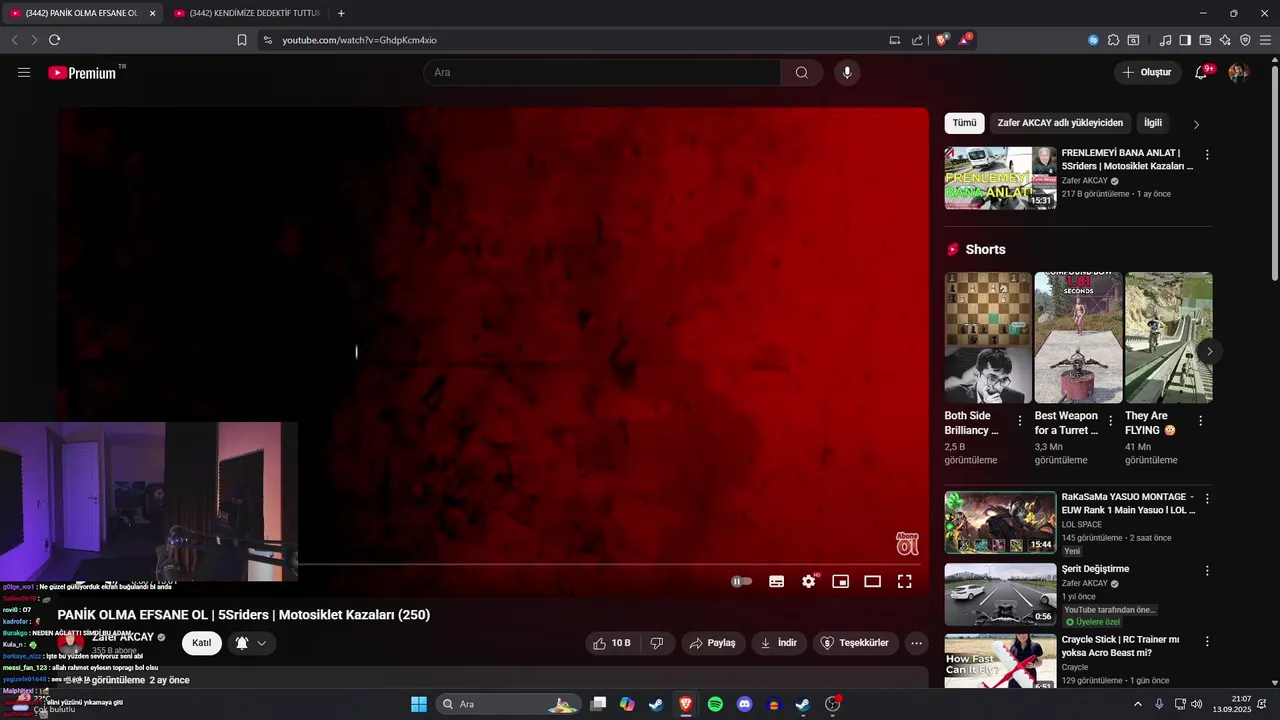The height and width of the screenshot is (720, 1280).
Task: Open Zafer AKCAY channel link
Action: [x=123, y=637]
